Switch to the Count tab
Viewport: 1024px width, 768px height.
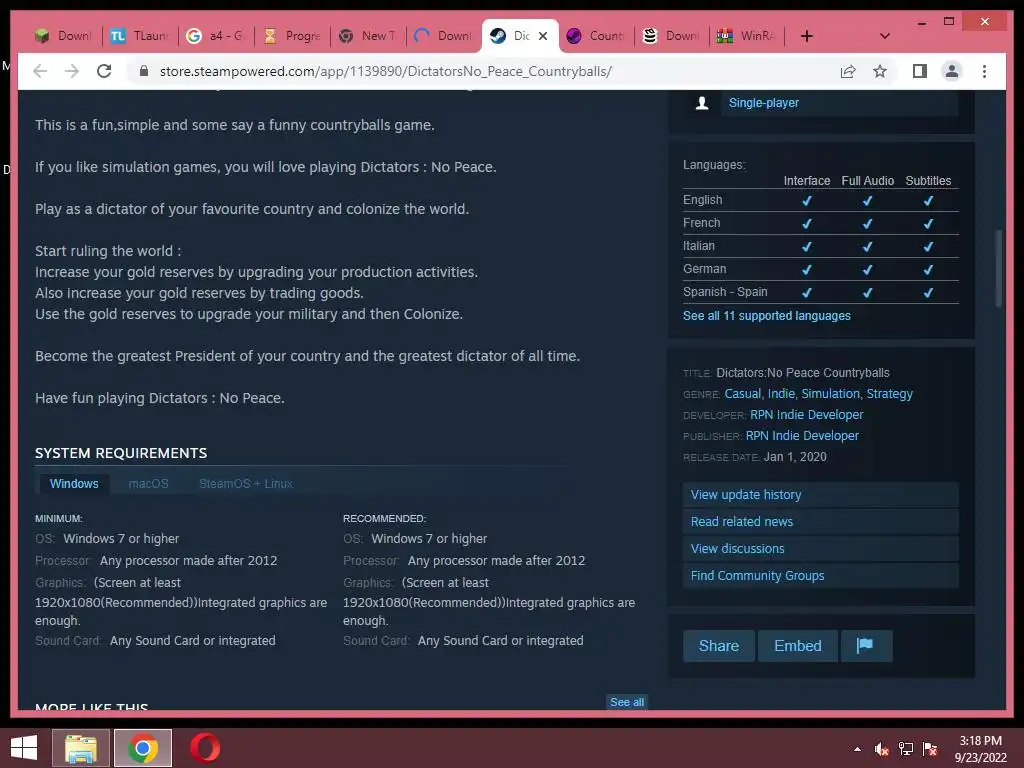pos(595,36)
